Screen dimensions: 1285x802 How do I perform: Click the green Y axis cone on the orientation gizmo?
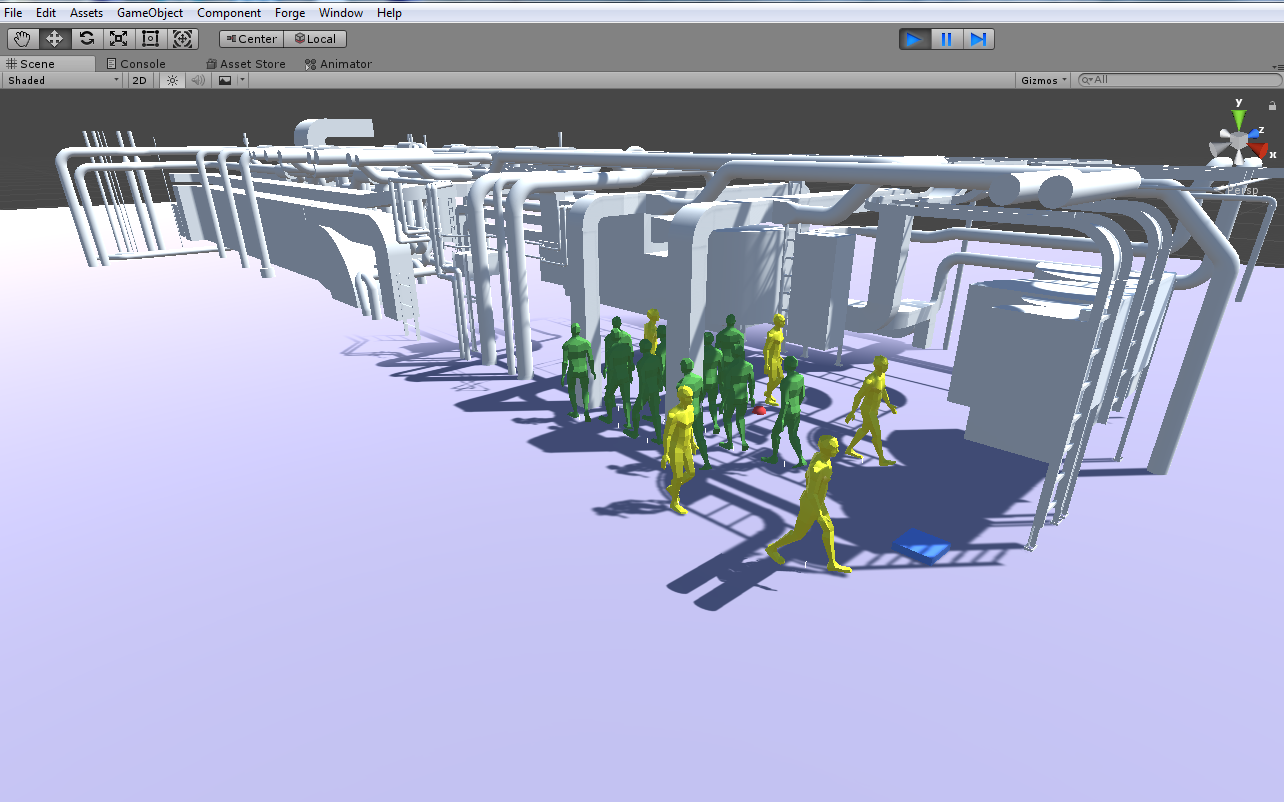coord(1239,121)
